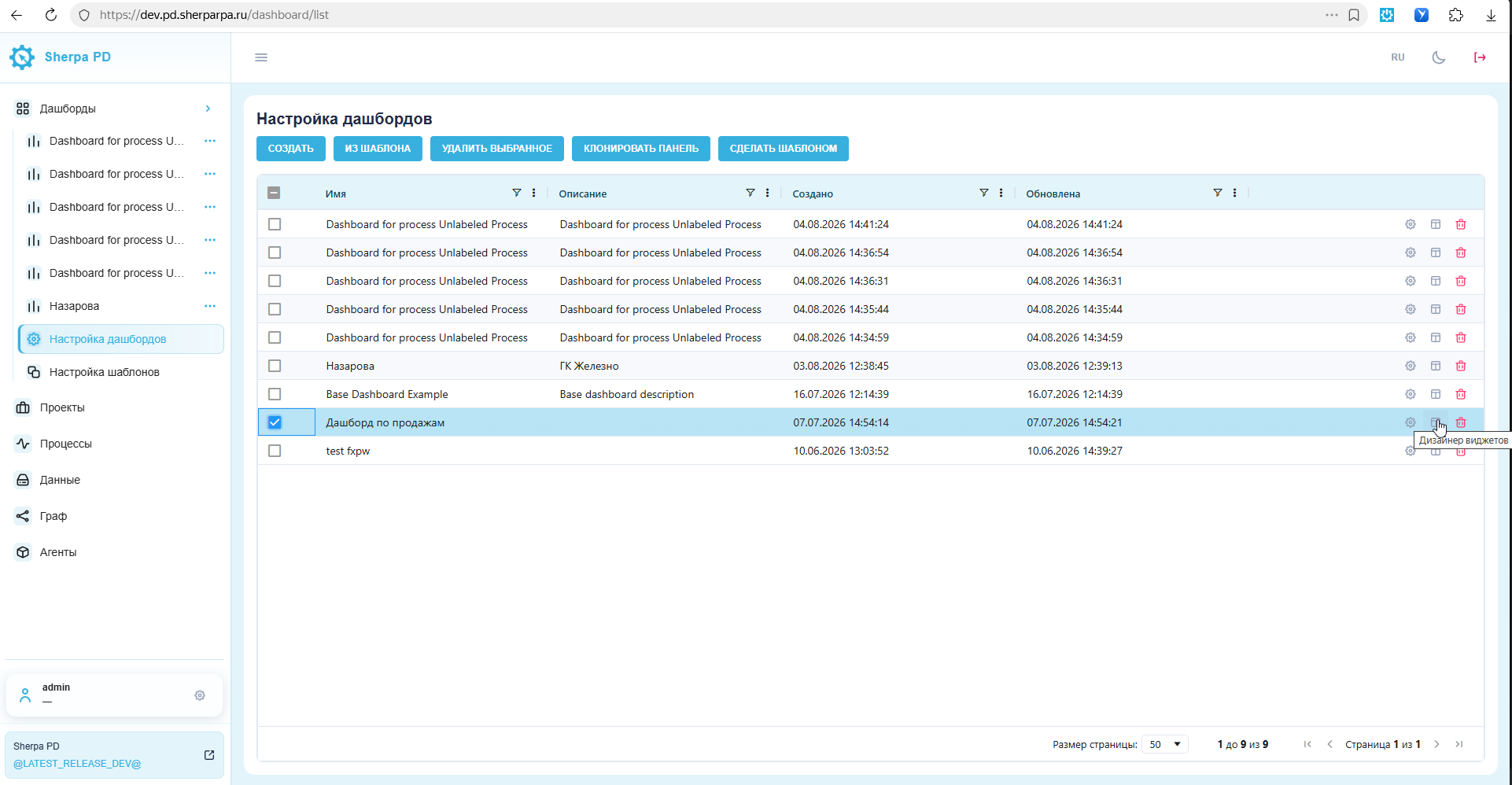
Task: Open widget designer for test fxpw row
Action: tap(1436, 451)
